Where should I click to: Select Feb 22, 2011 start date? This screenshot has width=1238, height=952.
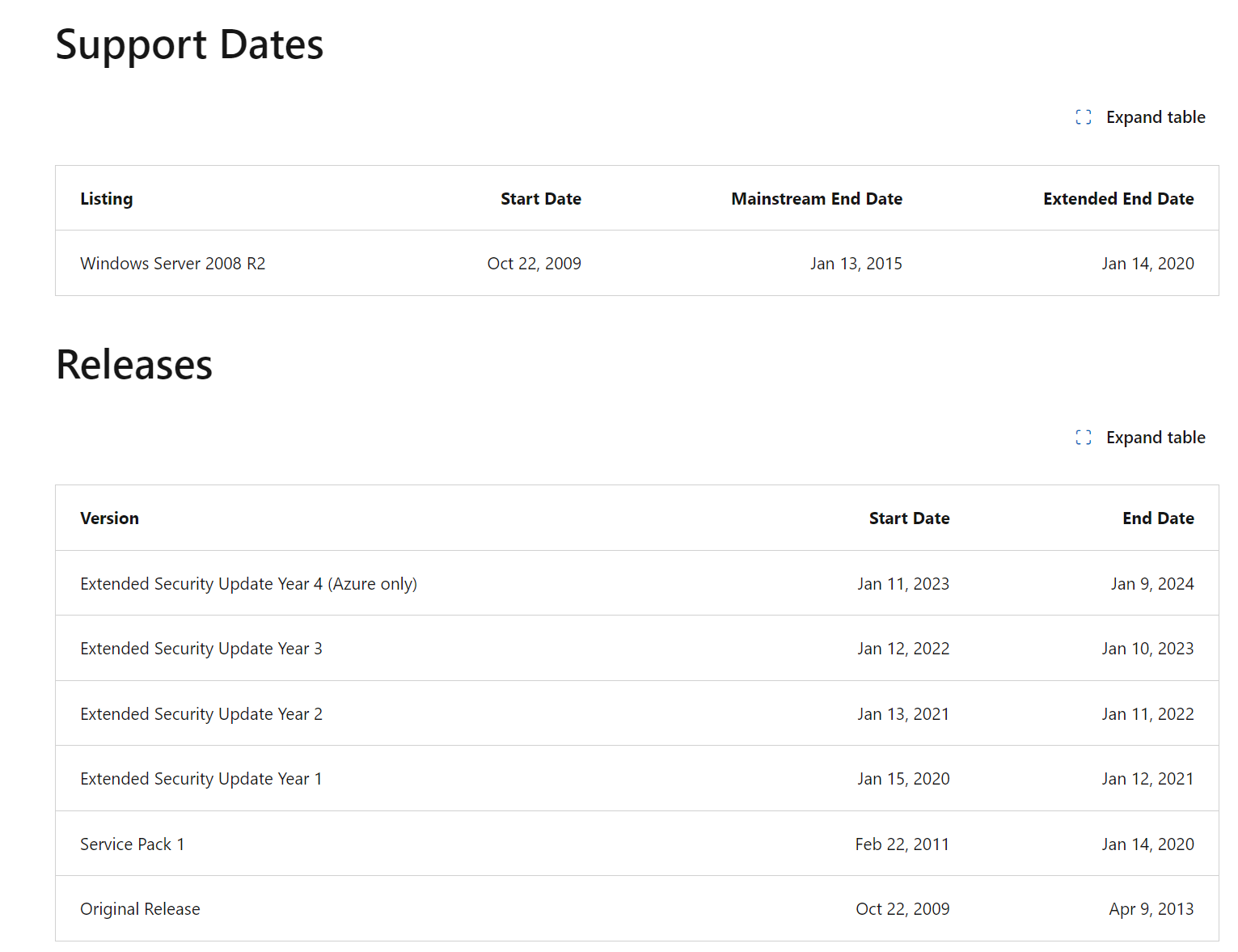(902, 844)
